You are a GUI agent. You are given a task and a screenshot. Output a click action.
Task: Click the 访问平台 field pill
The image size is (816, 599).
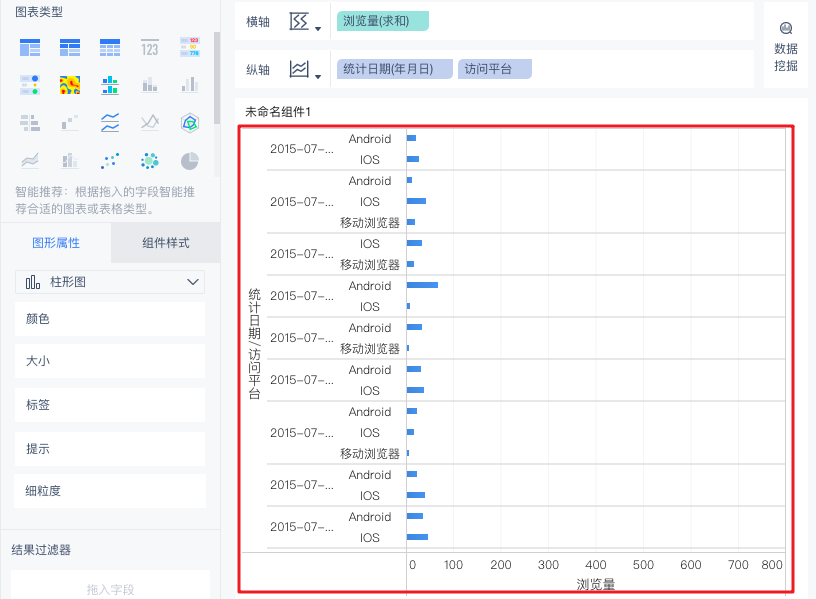pos(495,69)
